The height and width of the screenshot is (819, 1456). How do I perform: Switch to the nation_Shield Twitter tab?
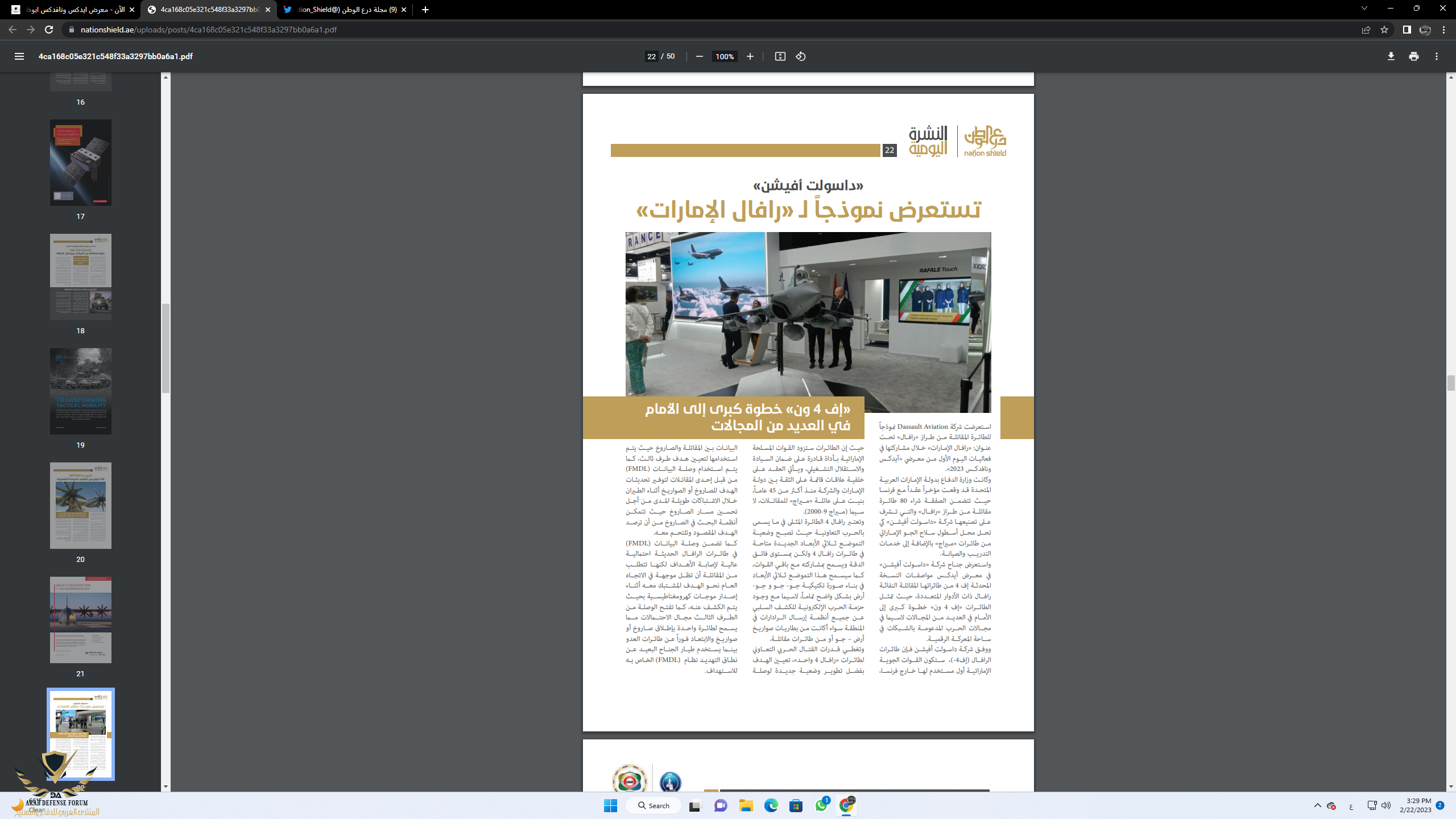341,10
